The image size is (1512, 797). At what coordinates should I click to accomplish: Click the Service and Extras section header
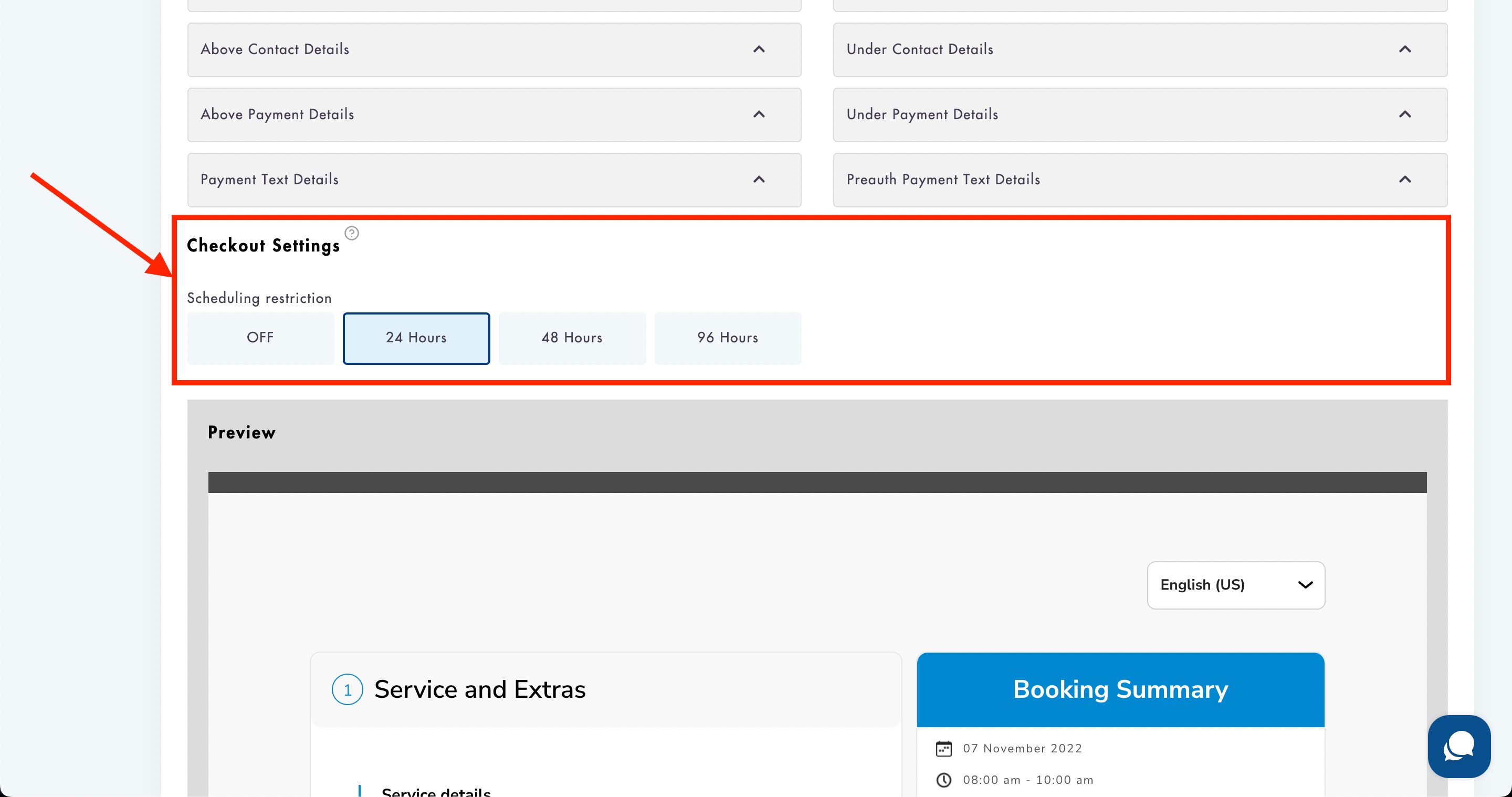606,689
